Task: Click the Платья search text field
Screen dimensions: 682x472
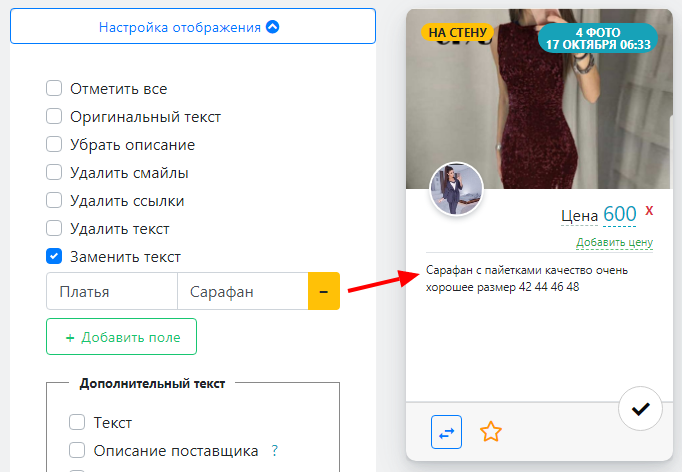Action: [x=111, y=292]
